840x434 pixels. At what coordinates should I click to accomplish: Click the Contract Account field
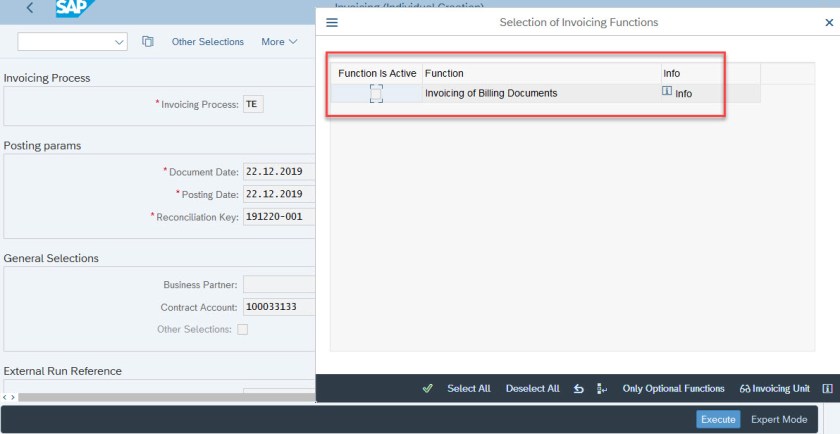(279, 307)
